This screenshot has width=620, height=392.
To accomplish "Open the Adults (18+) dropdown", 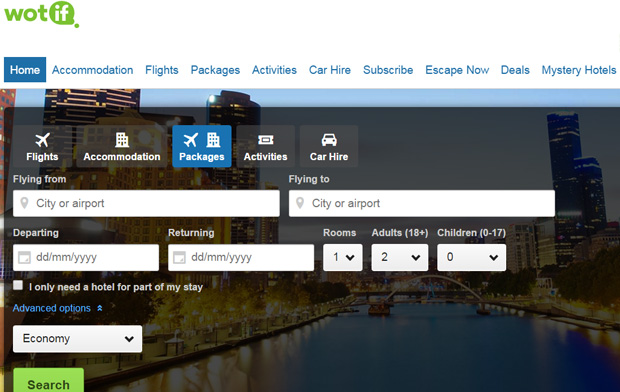I will [x=399, y=258].
